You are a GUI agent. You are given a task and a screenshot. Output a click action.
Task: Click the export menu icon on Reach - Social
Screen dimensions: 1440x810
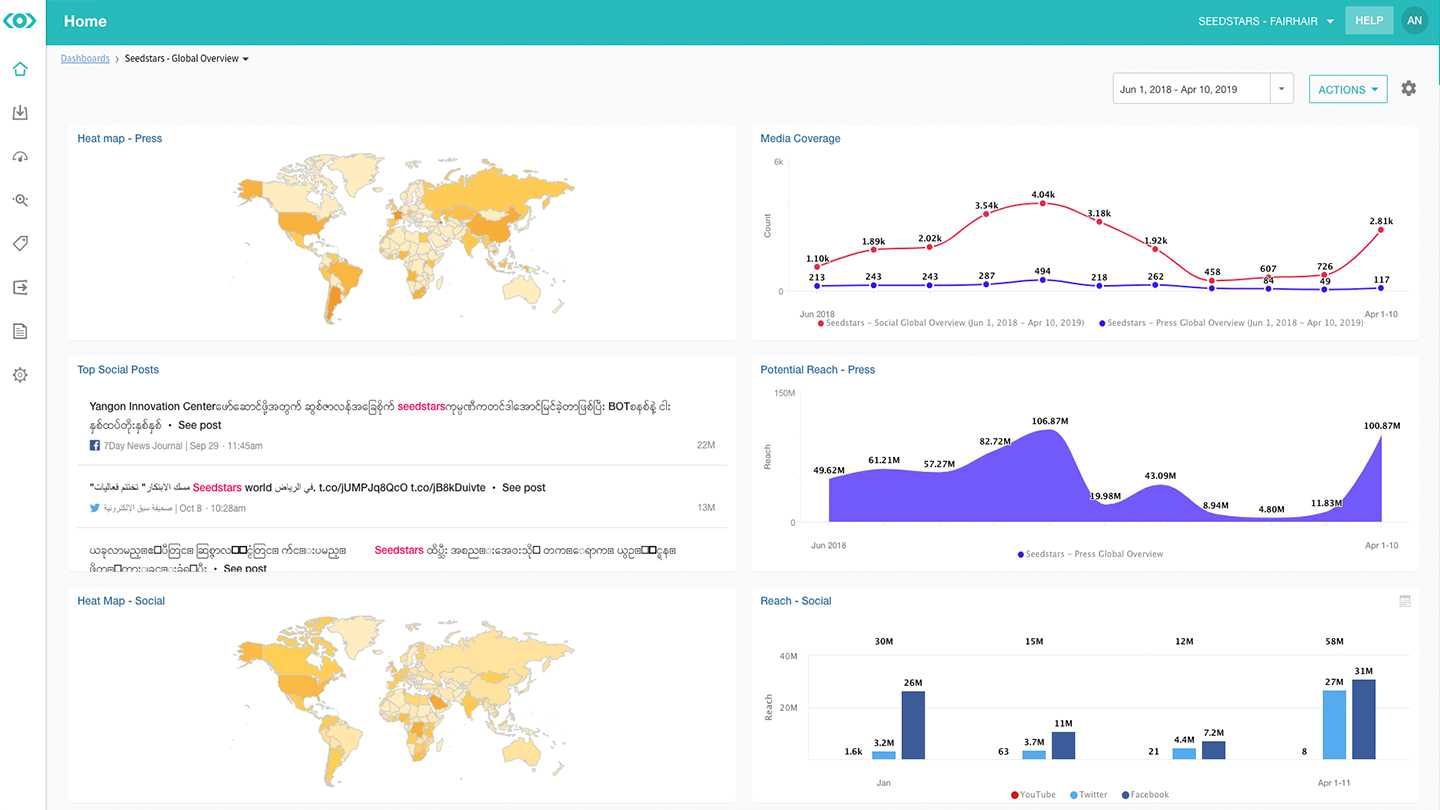pyautogui.click(x=1404, y=601)
